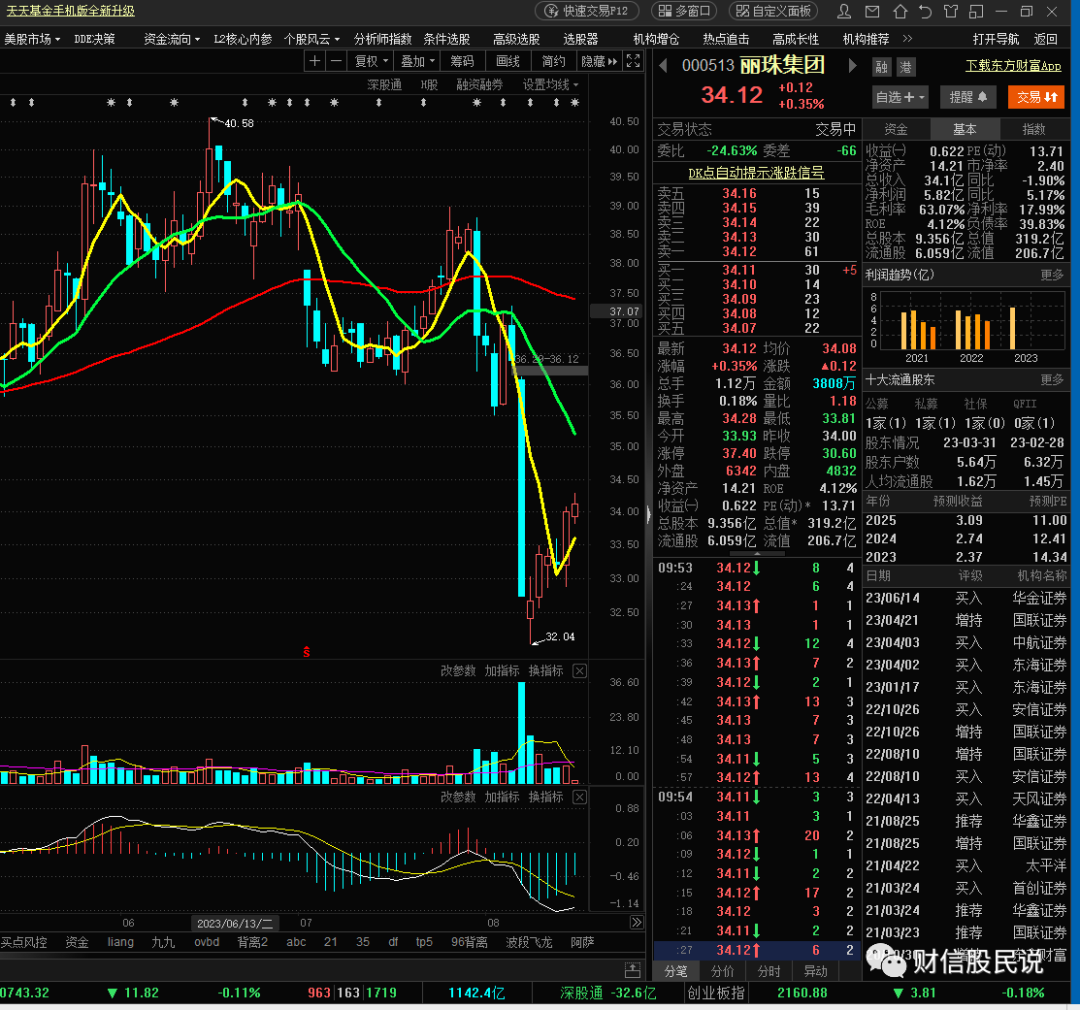Go to home page icon

point(900,12)
